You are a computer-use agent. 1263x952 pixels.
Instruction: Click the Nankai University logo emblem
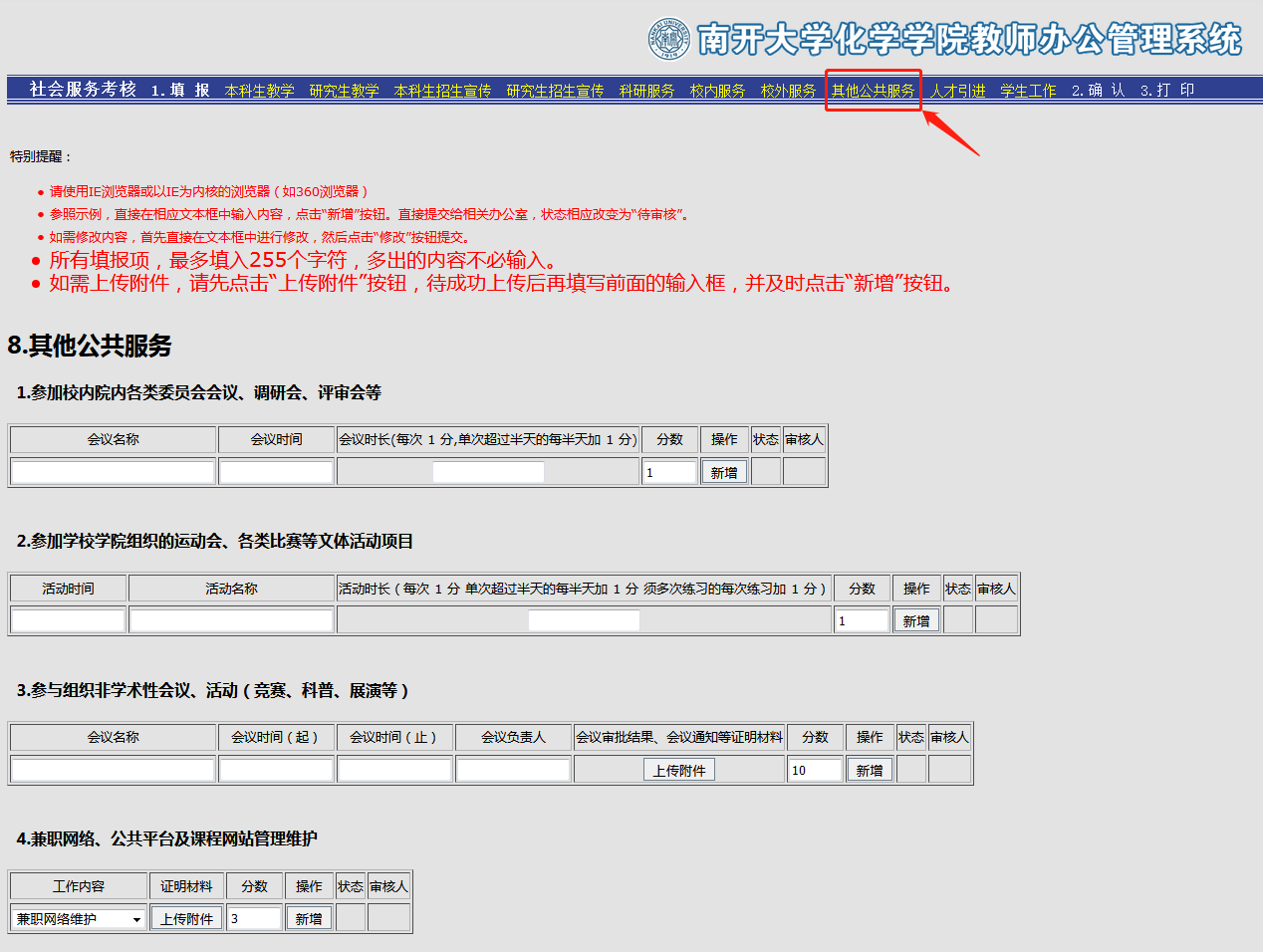click(668, 39)
